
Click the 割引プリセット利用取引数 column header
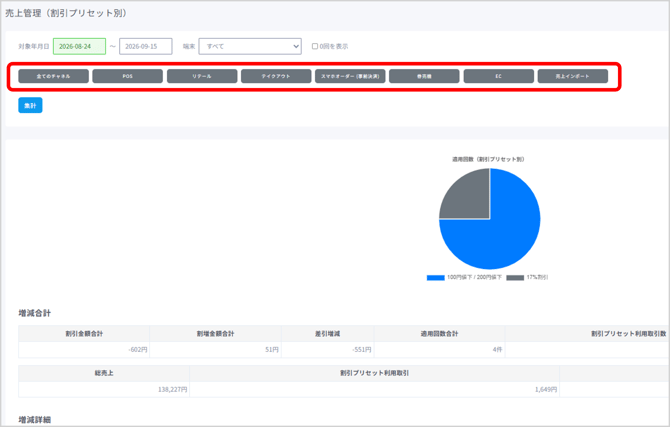[629, 333]
